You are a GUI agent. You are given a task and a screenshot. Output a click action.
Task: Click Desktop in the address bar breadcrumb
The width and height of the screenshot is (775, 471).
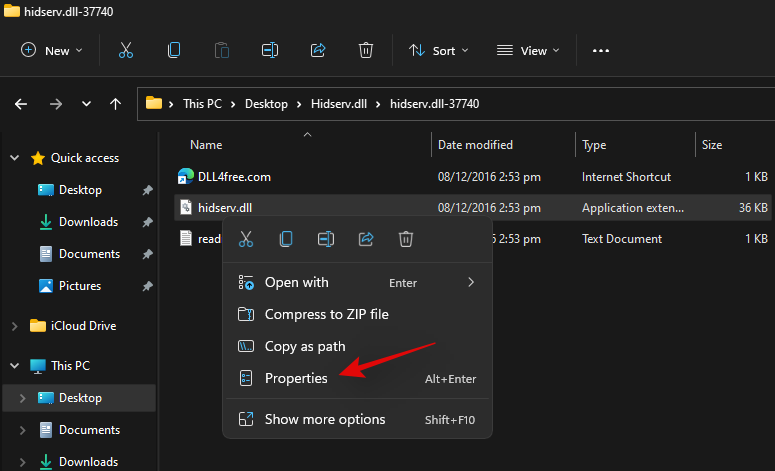264,103
